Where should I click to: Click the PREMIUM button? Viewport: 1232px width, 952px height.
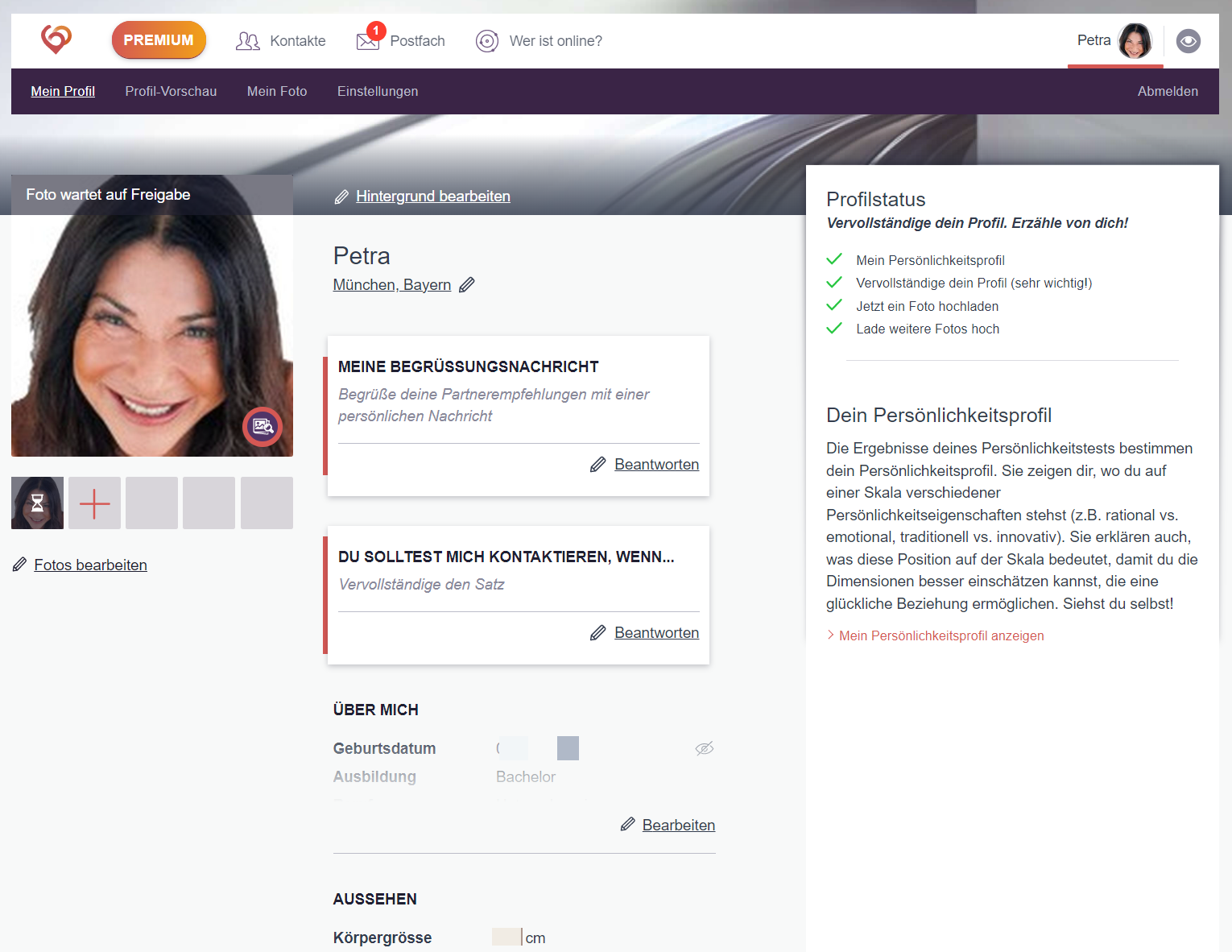coord(159,40)
